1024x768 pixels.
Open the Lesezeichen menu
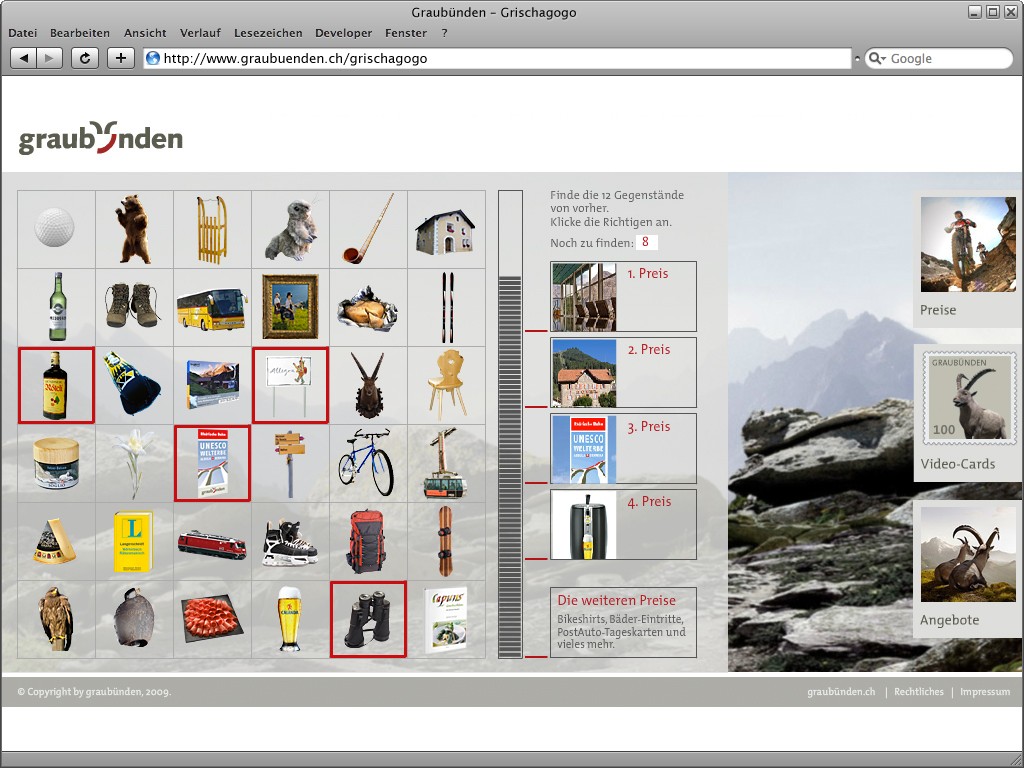coord(268,33)
